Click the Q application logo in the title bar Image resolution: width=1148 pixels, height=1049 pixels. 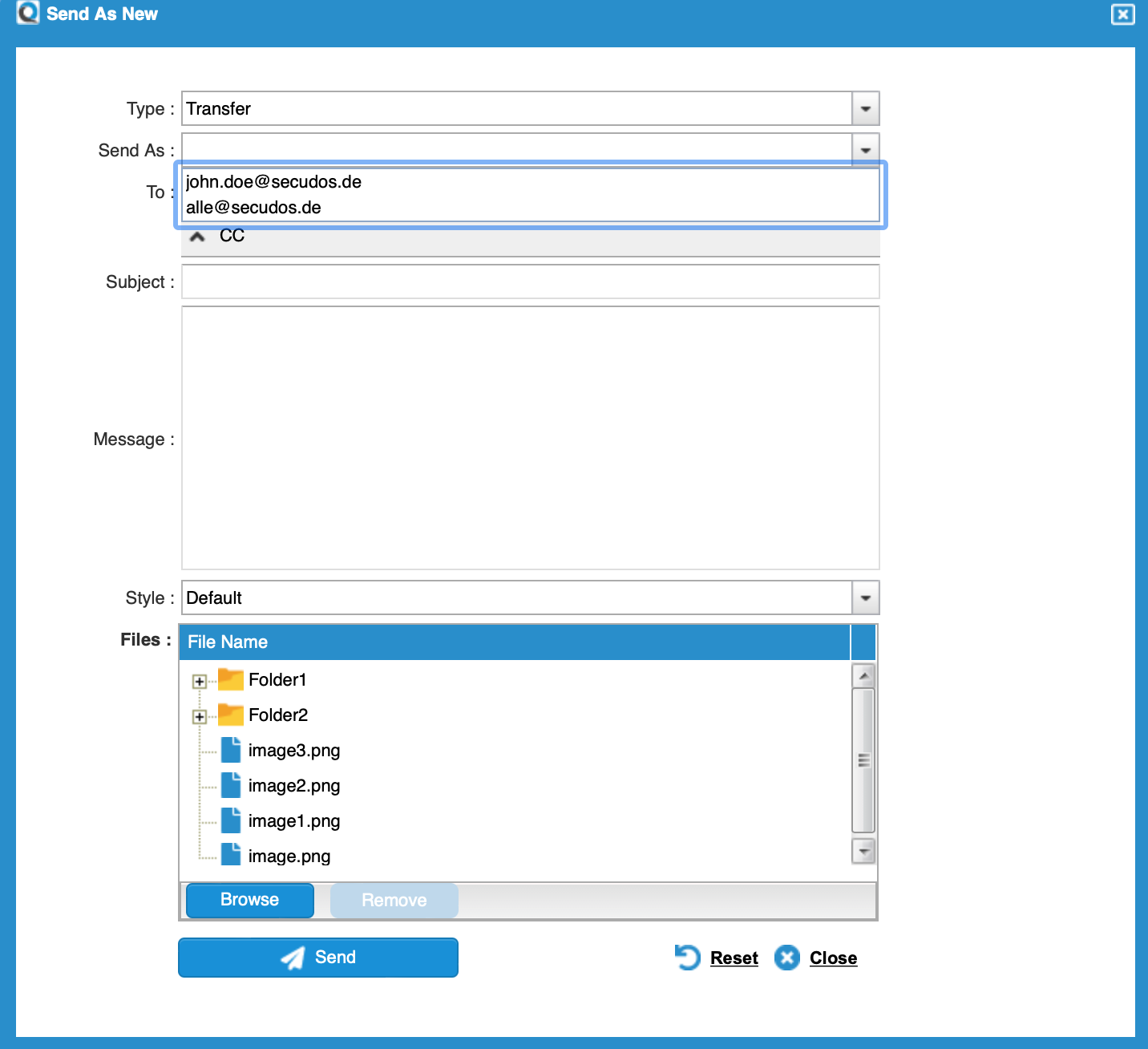point(26,14)
